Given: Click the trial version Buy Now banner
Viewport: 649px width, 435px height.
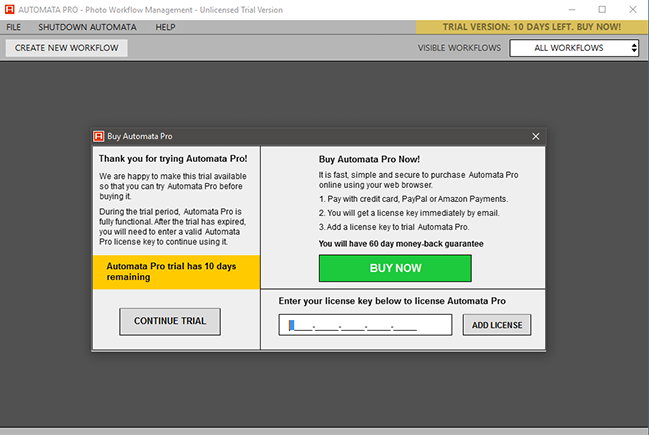Looking at the screenshot, I should [x=531, y=27].
